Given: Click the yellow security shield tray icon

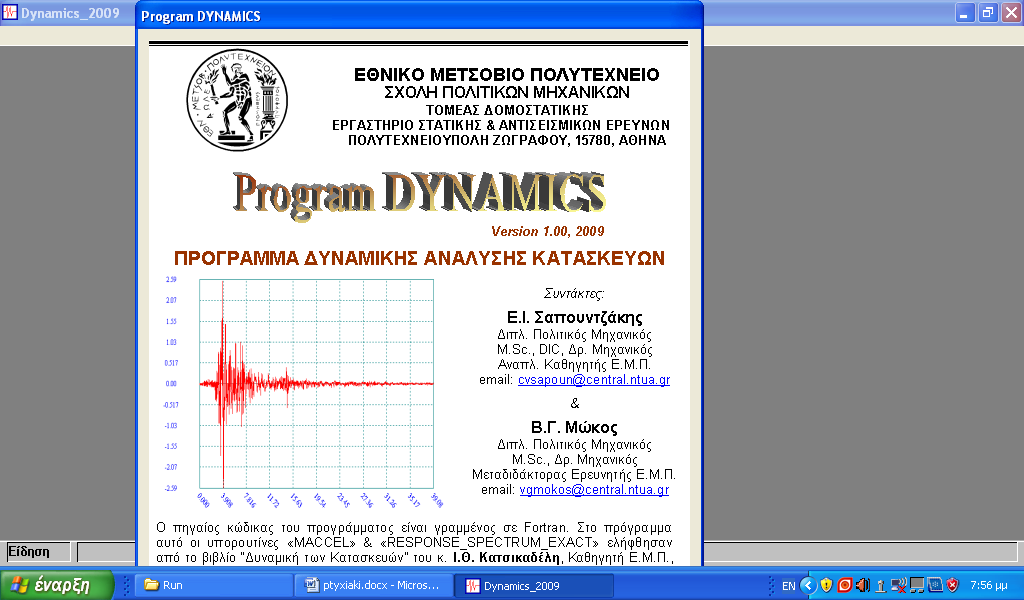Looking at the screenshot, I should coord(826,585).
